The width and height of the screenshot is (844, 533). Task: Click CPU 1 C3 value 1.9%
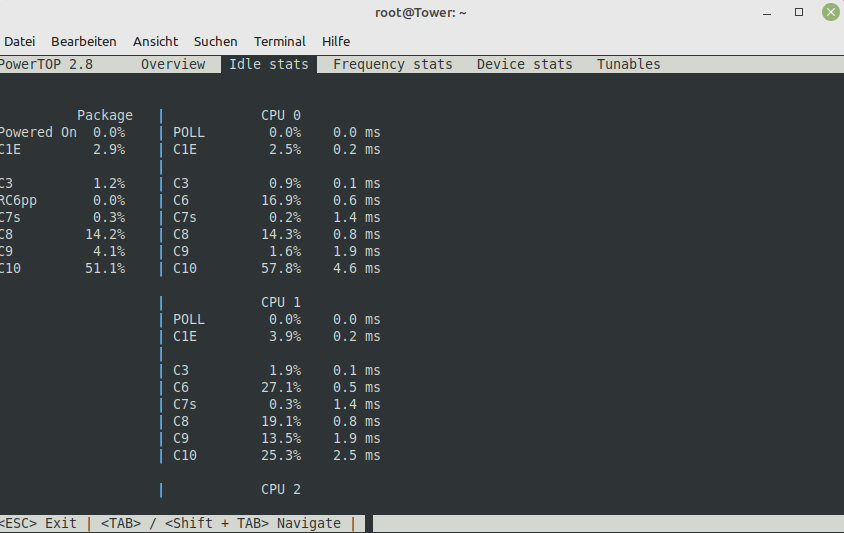click(285, 370)
